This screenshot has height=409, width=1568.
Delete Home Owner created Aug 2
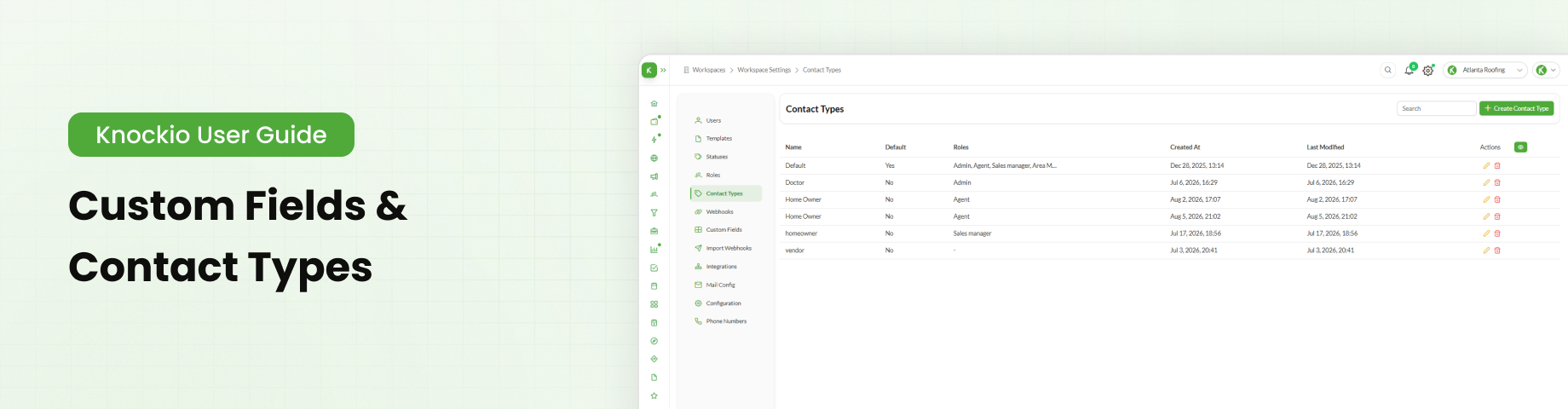pyautogui.click(x=1497, y=199)
